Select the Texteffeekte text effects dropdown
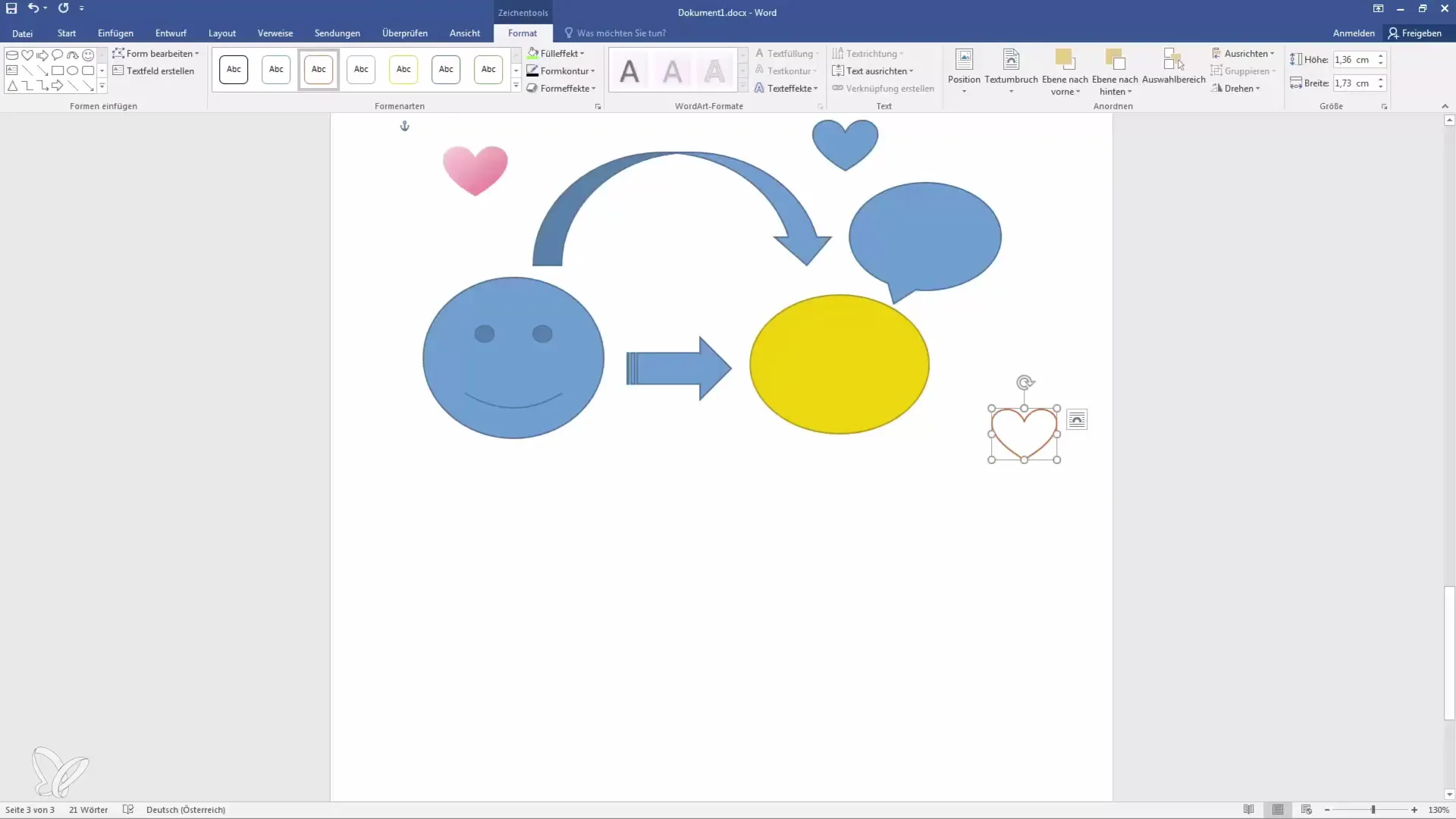 click(x=787, y=88)
